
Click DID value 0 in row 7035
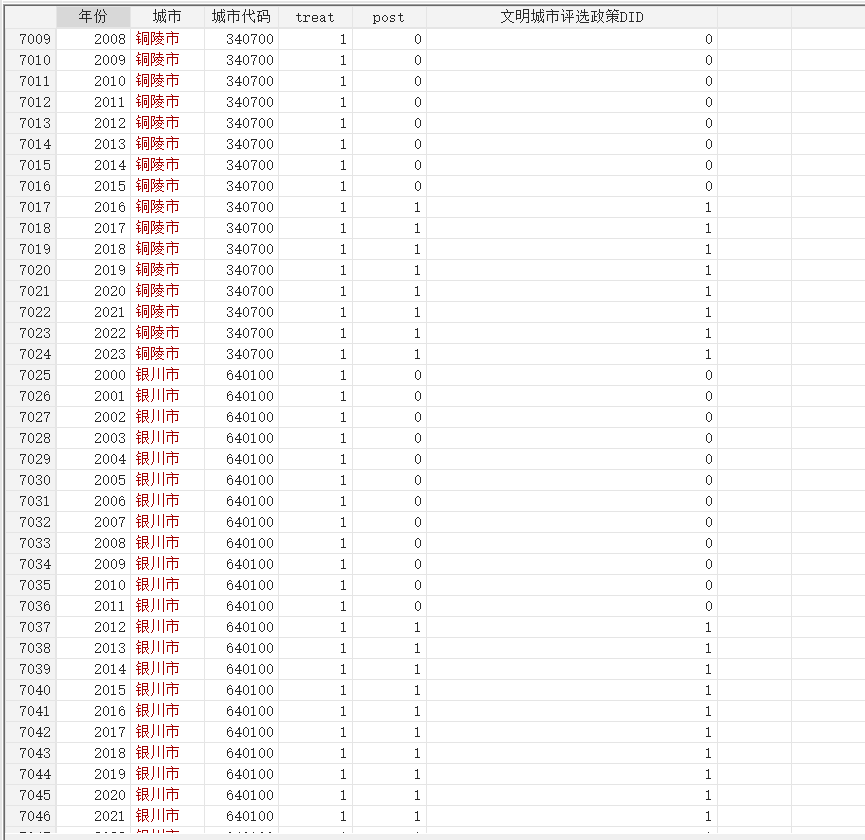point(572,585)
